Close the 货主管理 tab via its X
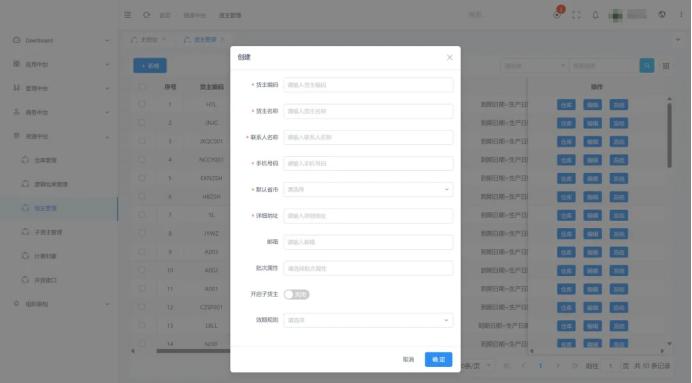The image size is (692, 383). coord(222,39)
